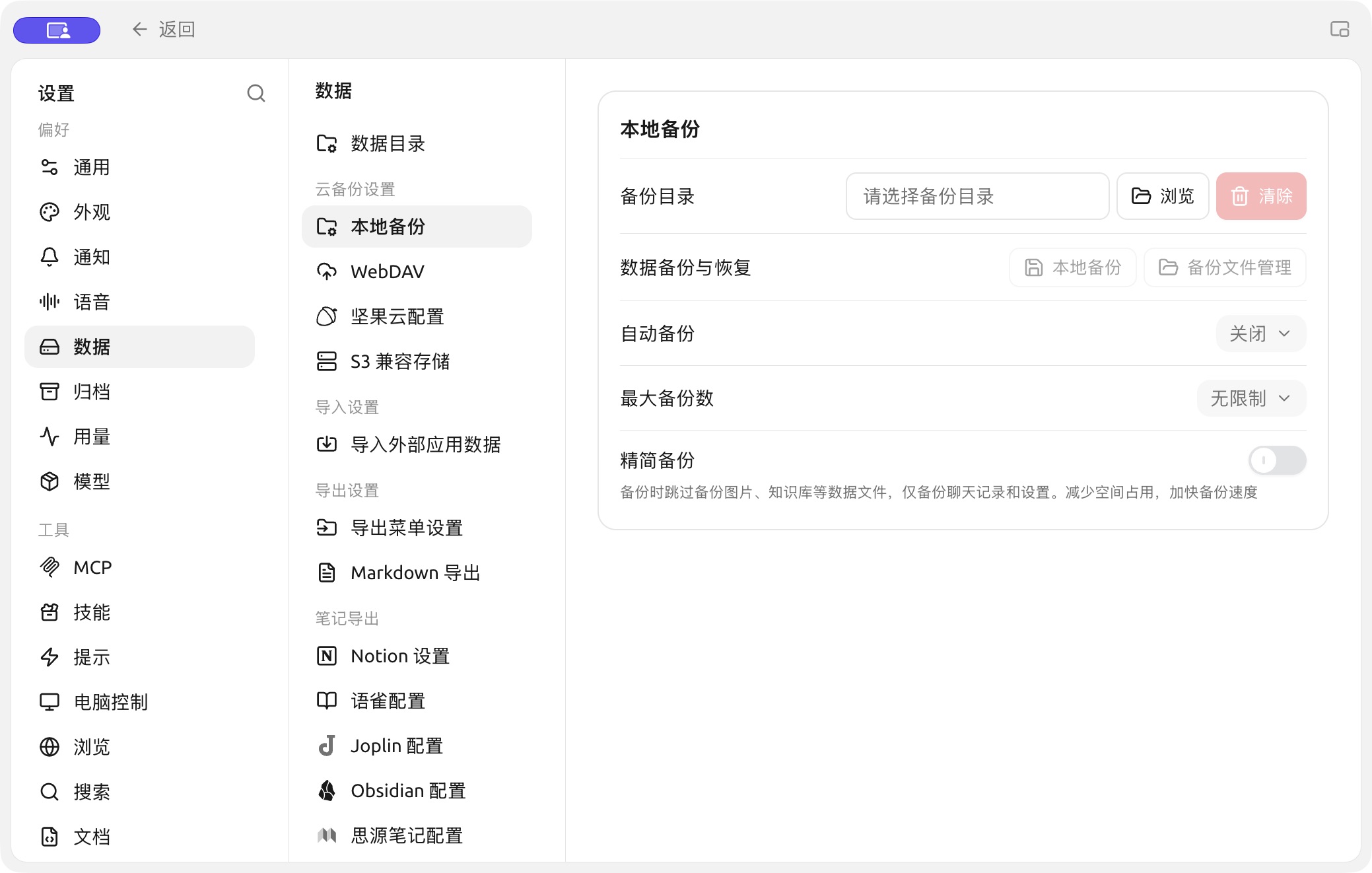Click the WebDAV cloud upload icon
Screen dimensions: 1372x873
coord(327,271)
